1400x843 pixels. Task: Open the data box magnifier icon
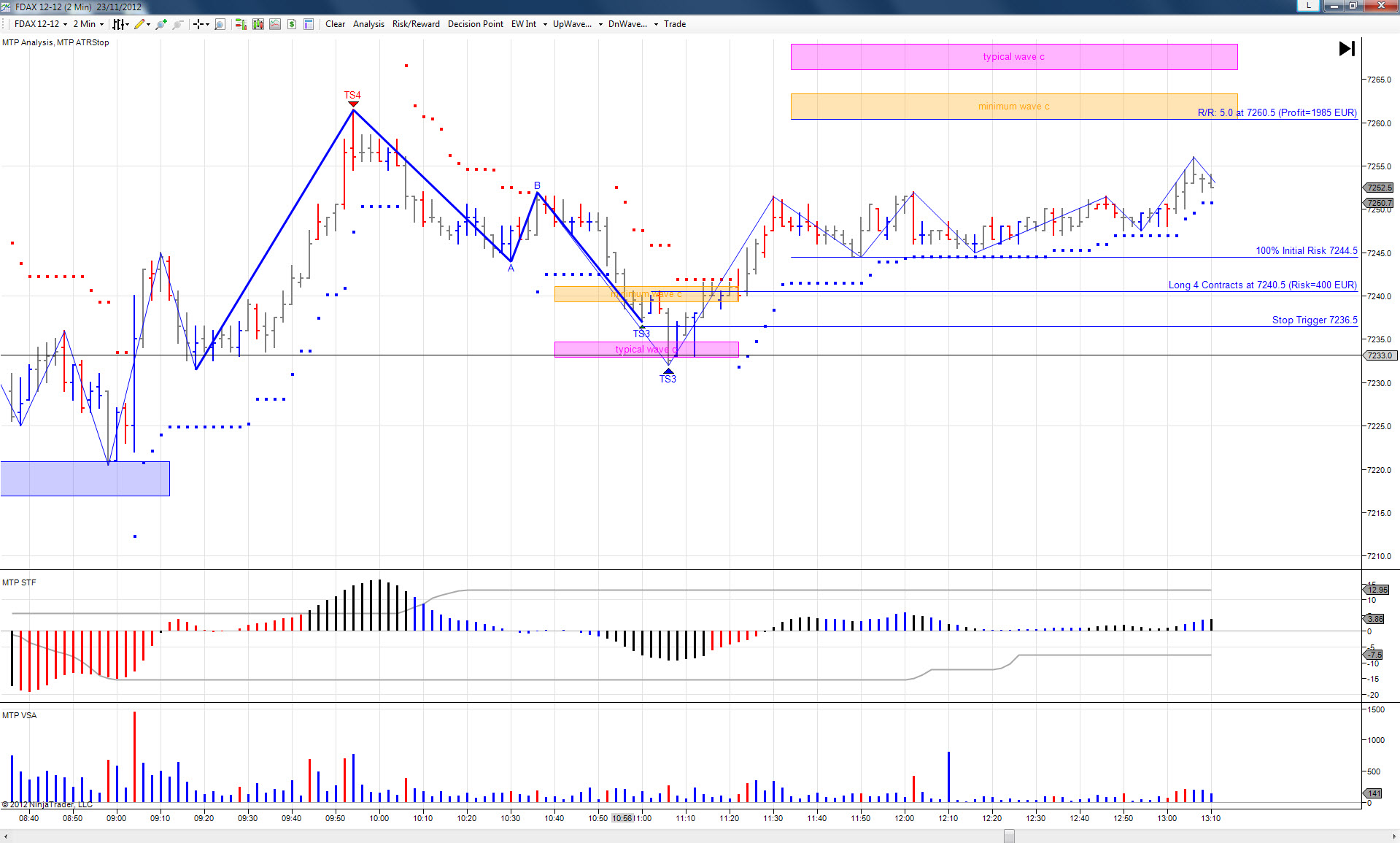220,24
